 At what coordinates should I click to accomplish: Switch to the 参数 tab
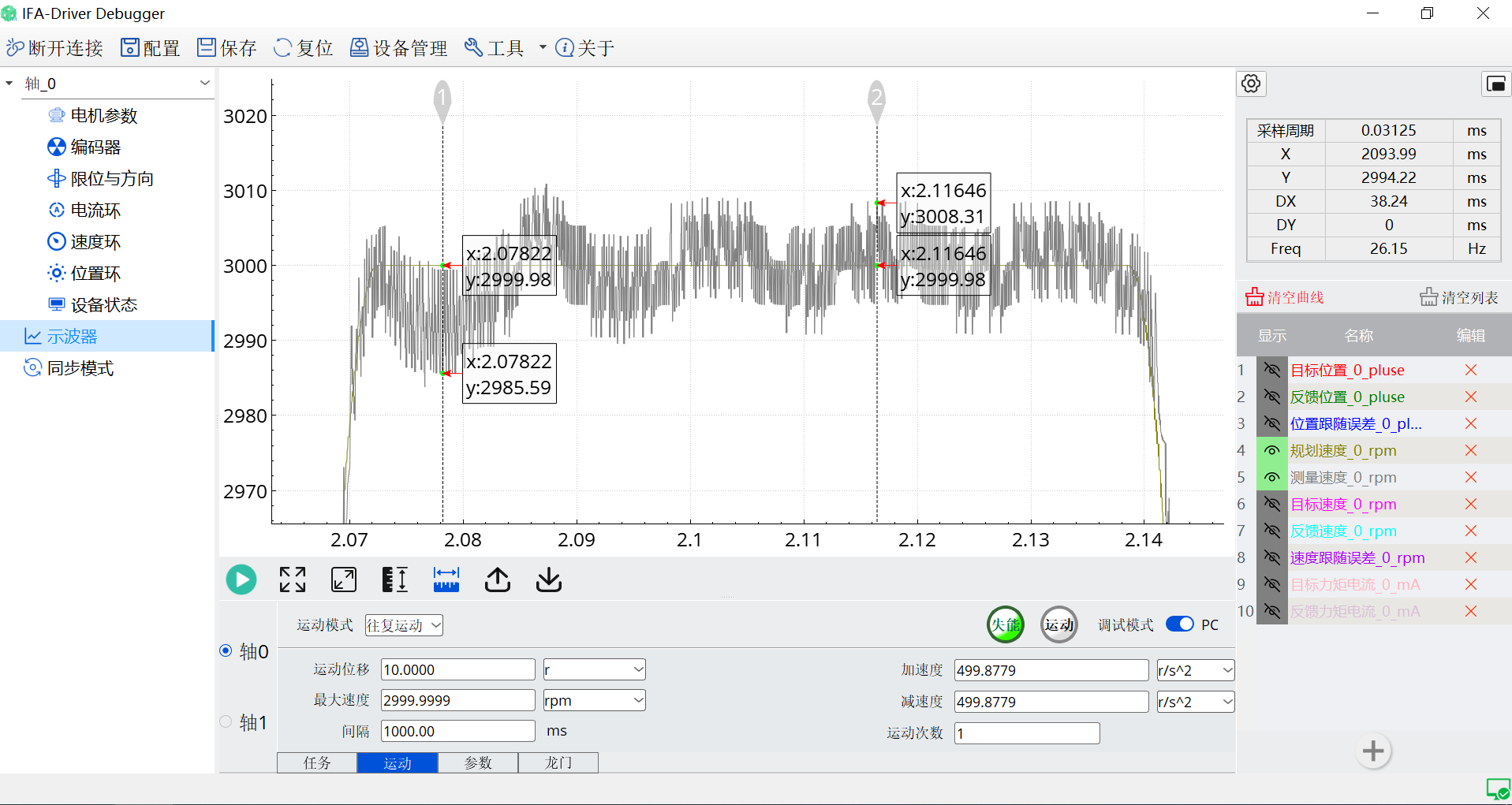(478, 762)
